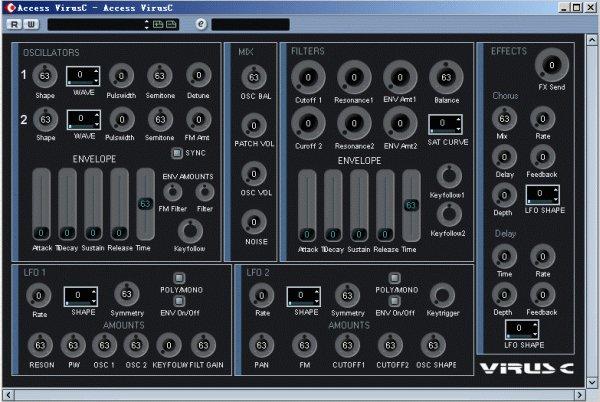This screenshot has height=402, width=600.
Task: Click the FX Send knob
Action: [x=552, y=65]
